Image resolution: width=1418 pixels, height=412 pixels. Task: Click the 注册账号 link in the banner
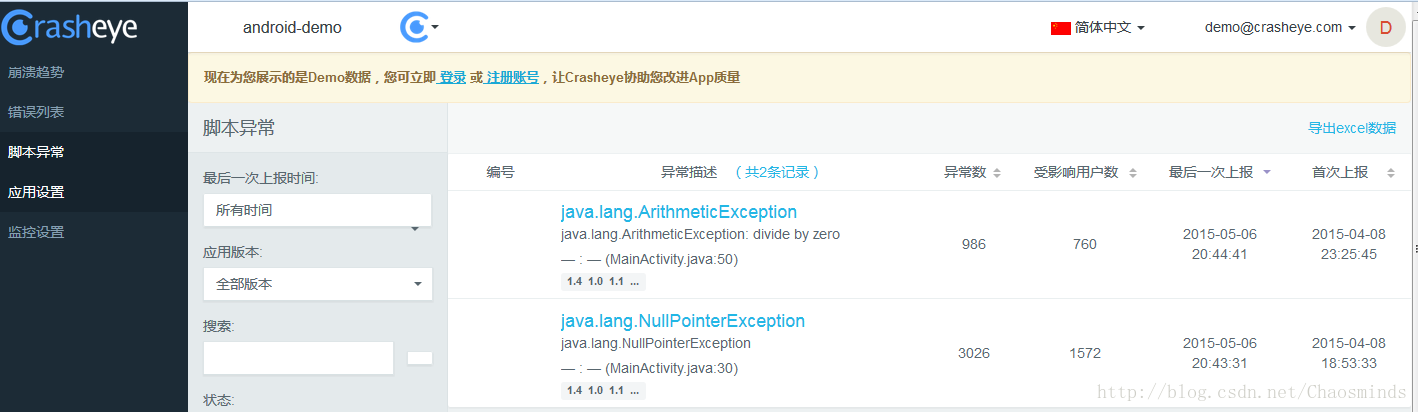[x=512, y=77]
